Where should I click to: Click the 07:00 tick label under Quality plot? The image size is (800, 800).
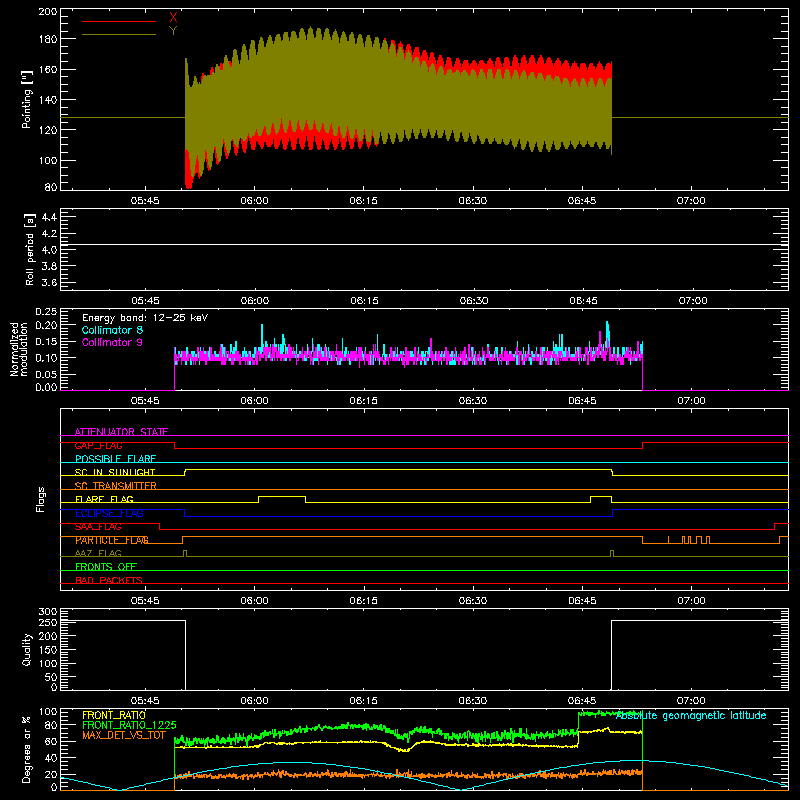pos(691,701)
